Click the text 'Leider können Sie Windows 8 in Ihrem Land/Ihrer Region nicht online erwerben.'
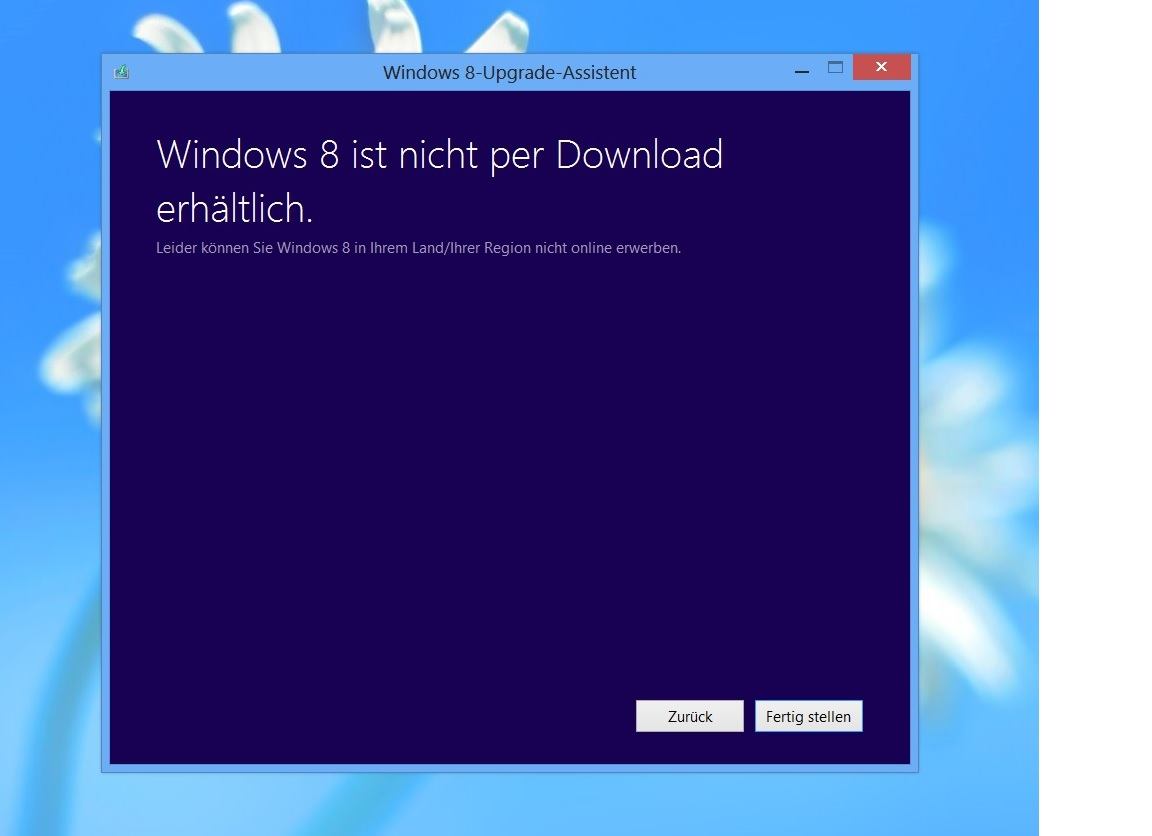The width and height of the screenshot is (1152, 836). (418, 248)
